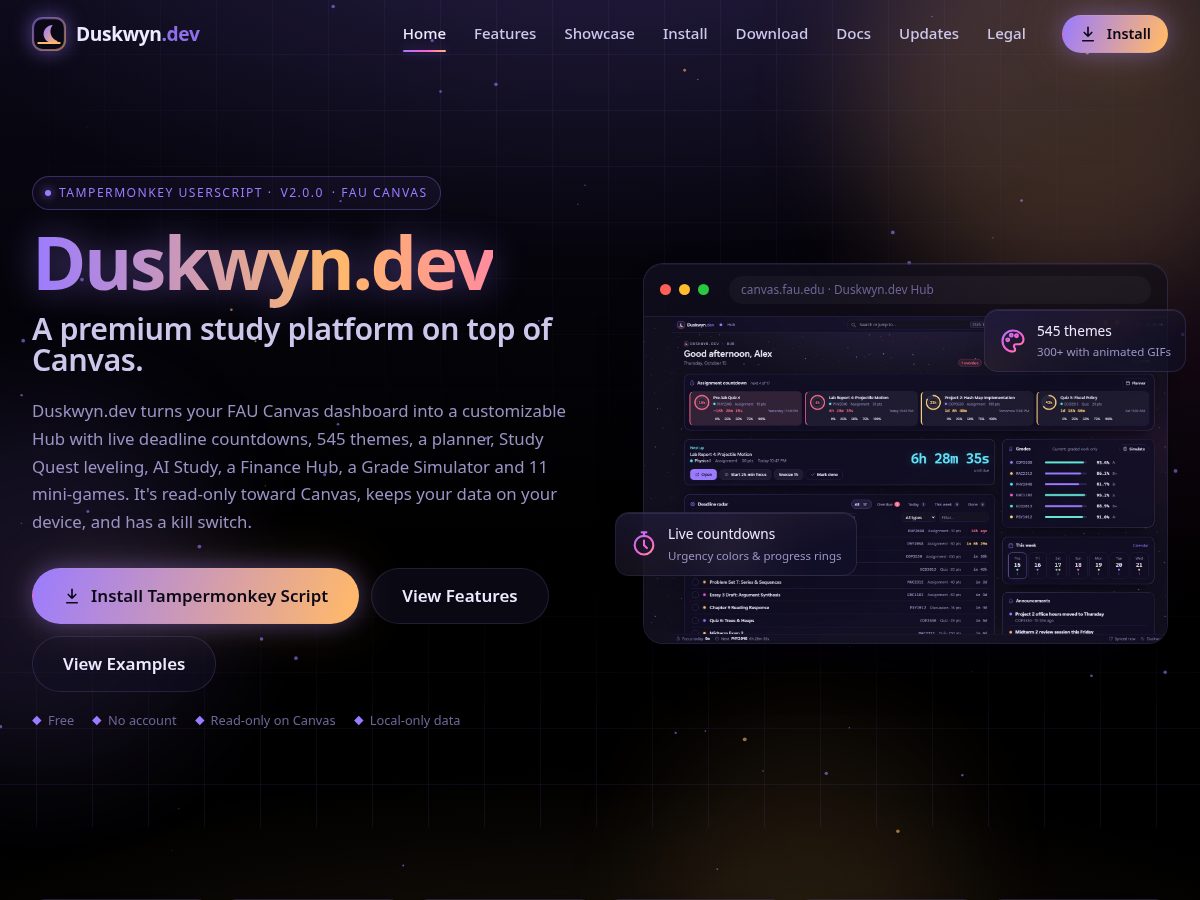The width and height of the screenshot is (1200, 900).
Task: Click the 6h 28m 35s countdown timer
Action: 949,458
